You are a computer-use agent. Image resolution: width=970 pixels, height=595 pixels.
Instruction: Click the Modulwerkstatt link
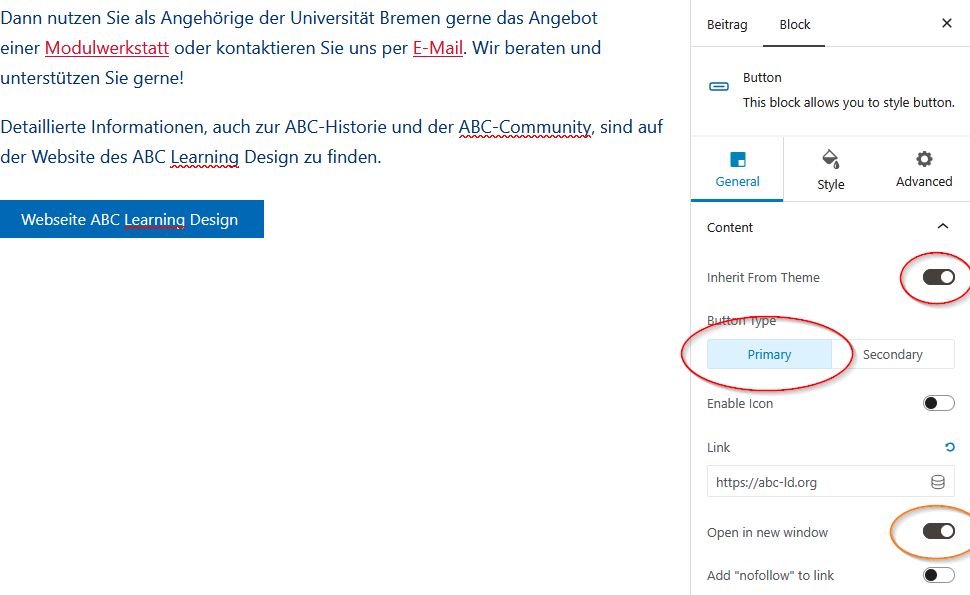107,48
